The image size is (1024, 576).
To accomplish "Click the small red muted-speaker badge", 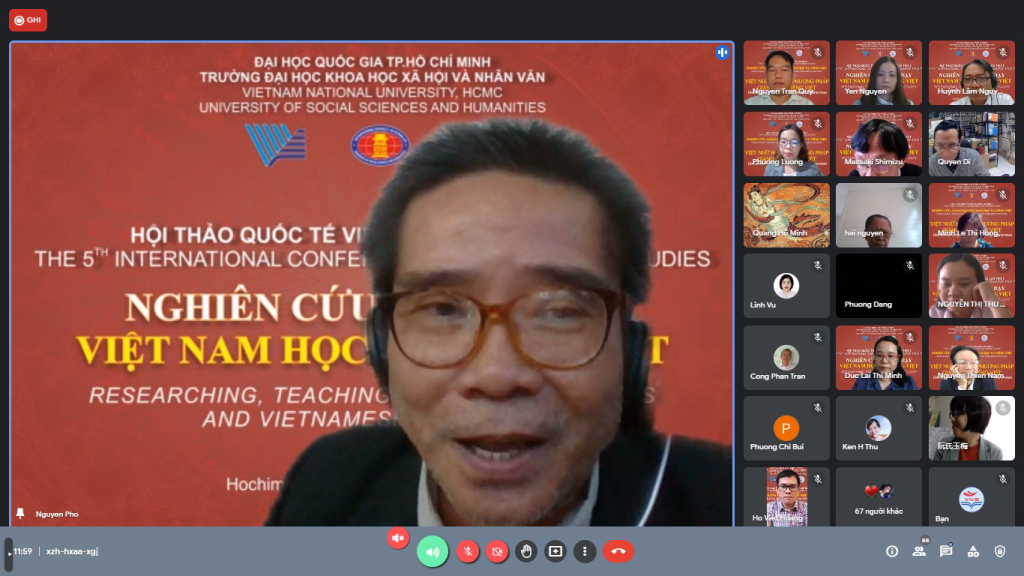I will (398, 538).
